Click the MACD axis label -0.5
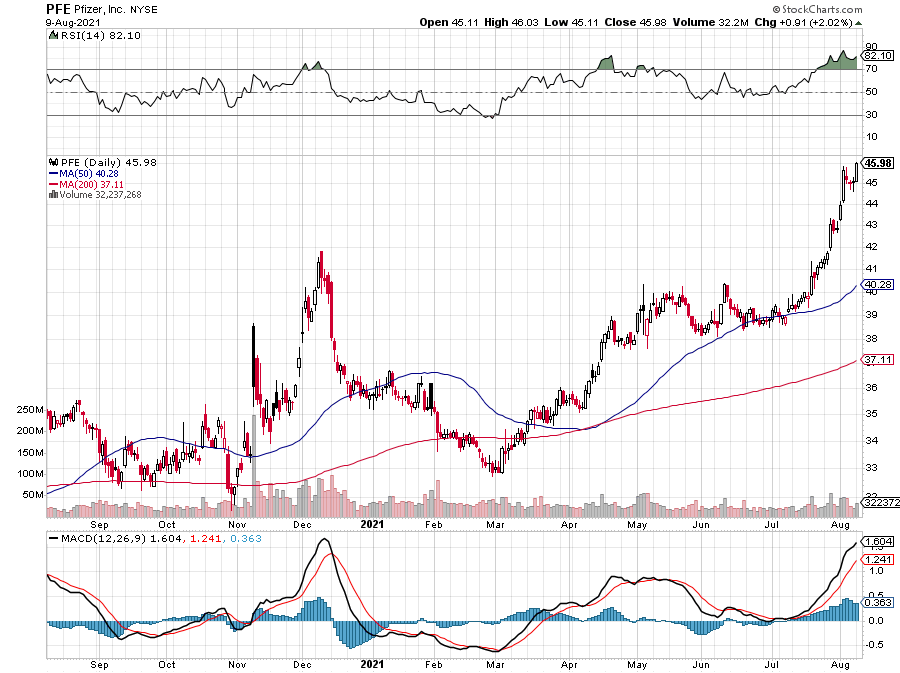The width and height of the screenshot is (900, 673). (875, 645)
